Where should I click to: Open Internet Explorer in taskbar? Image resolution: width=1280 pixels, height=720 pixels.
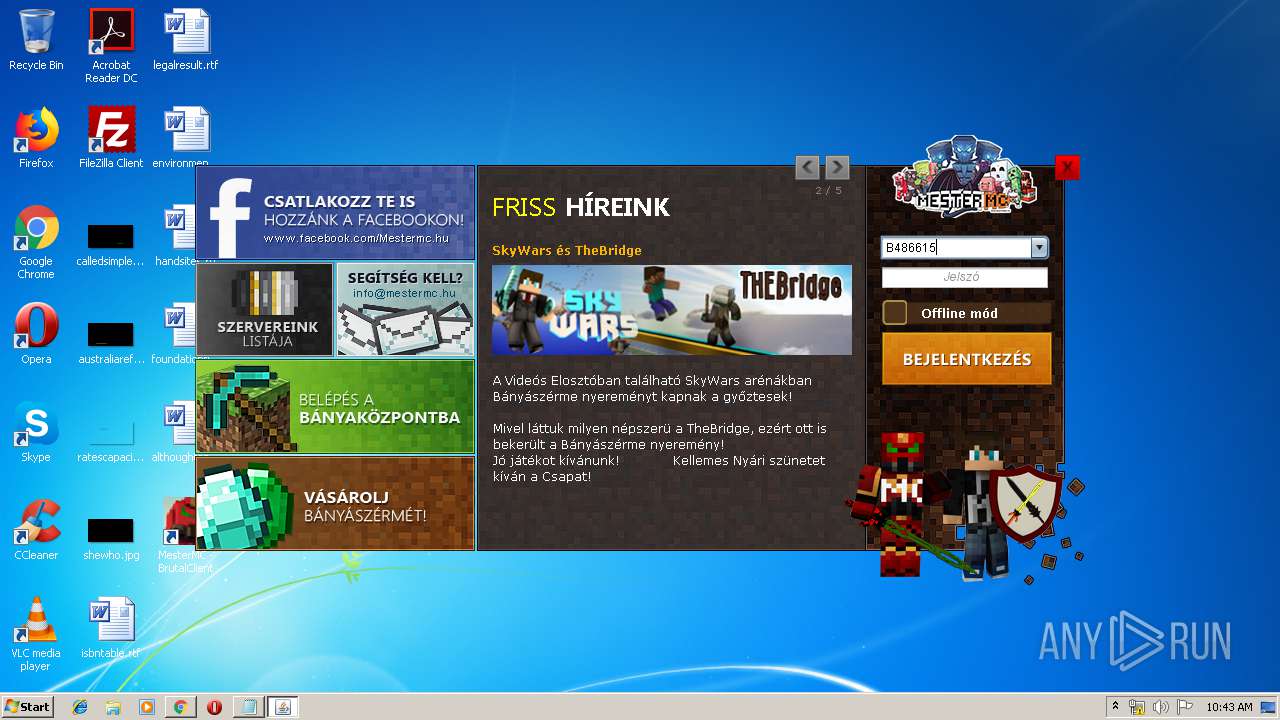coord(80,707)
